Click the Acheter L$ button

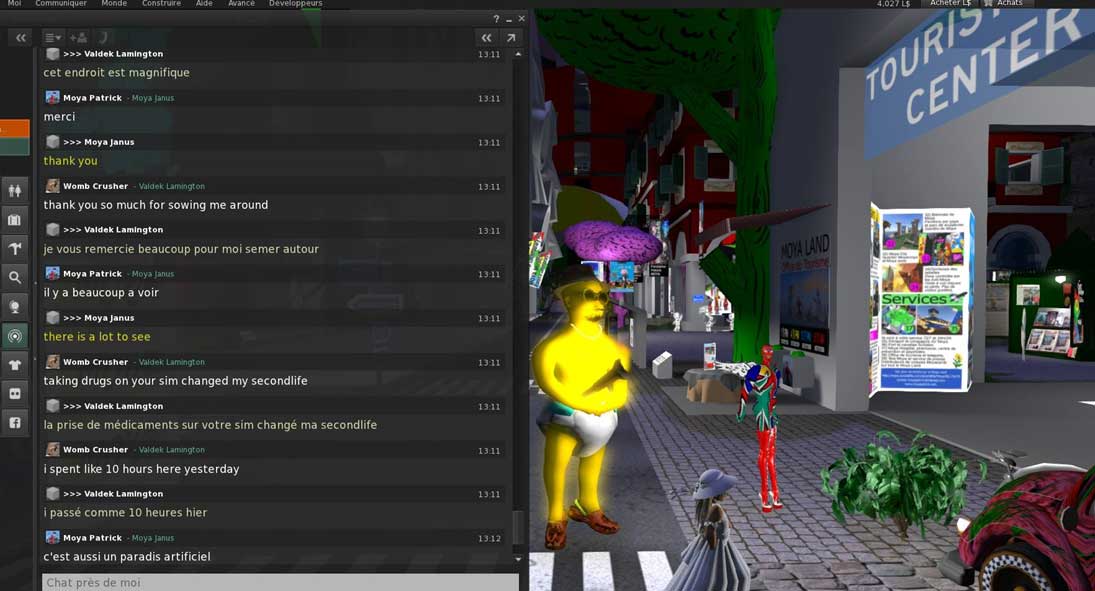(949, 4)
